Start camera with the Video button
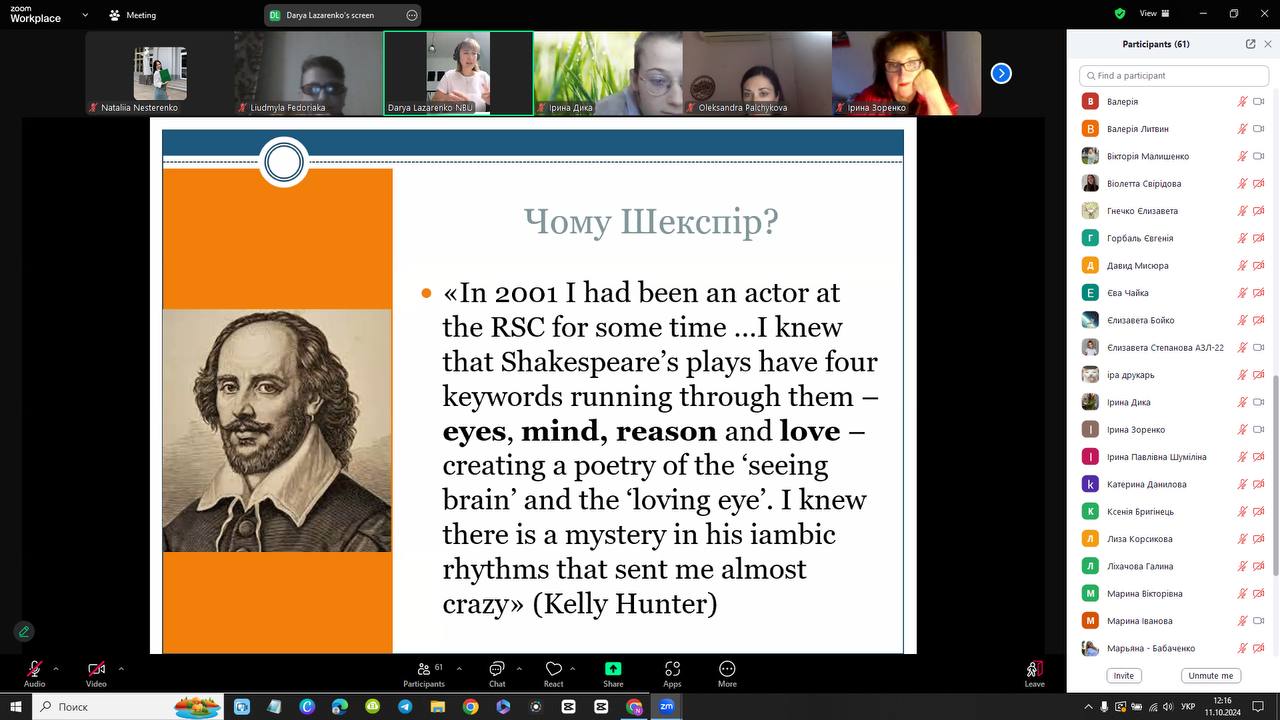 (96, 673)
